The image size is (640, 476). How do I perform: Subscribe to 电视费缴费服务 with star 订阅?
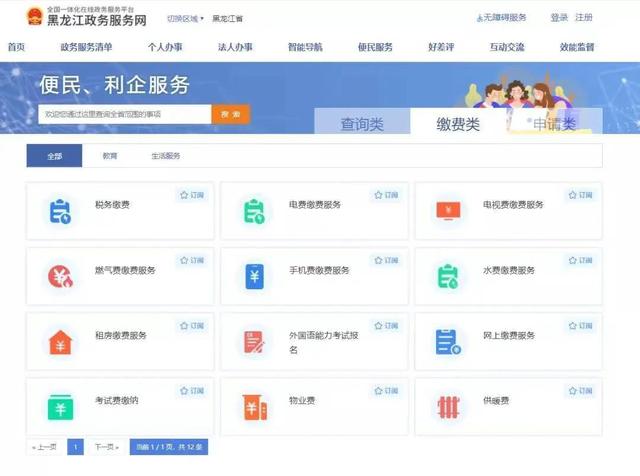pos(580,195)
